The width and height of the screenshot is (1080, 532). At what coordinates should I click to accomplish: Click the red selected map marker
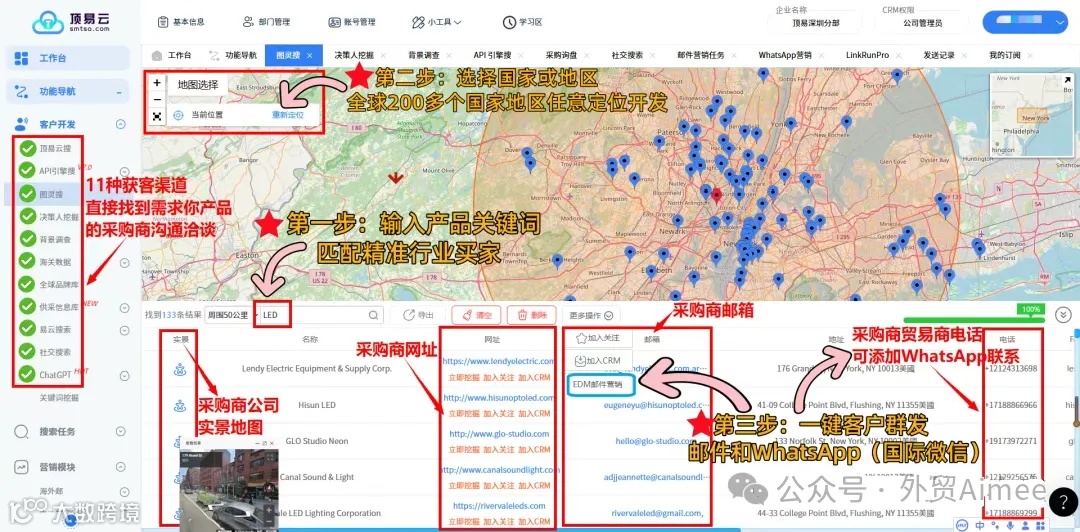tap(716, 196)
